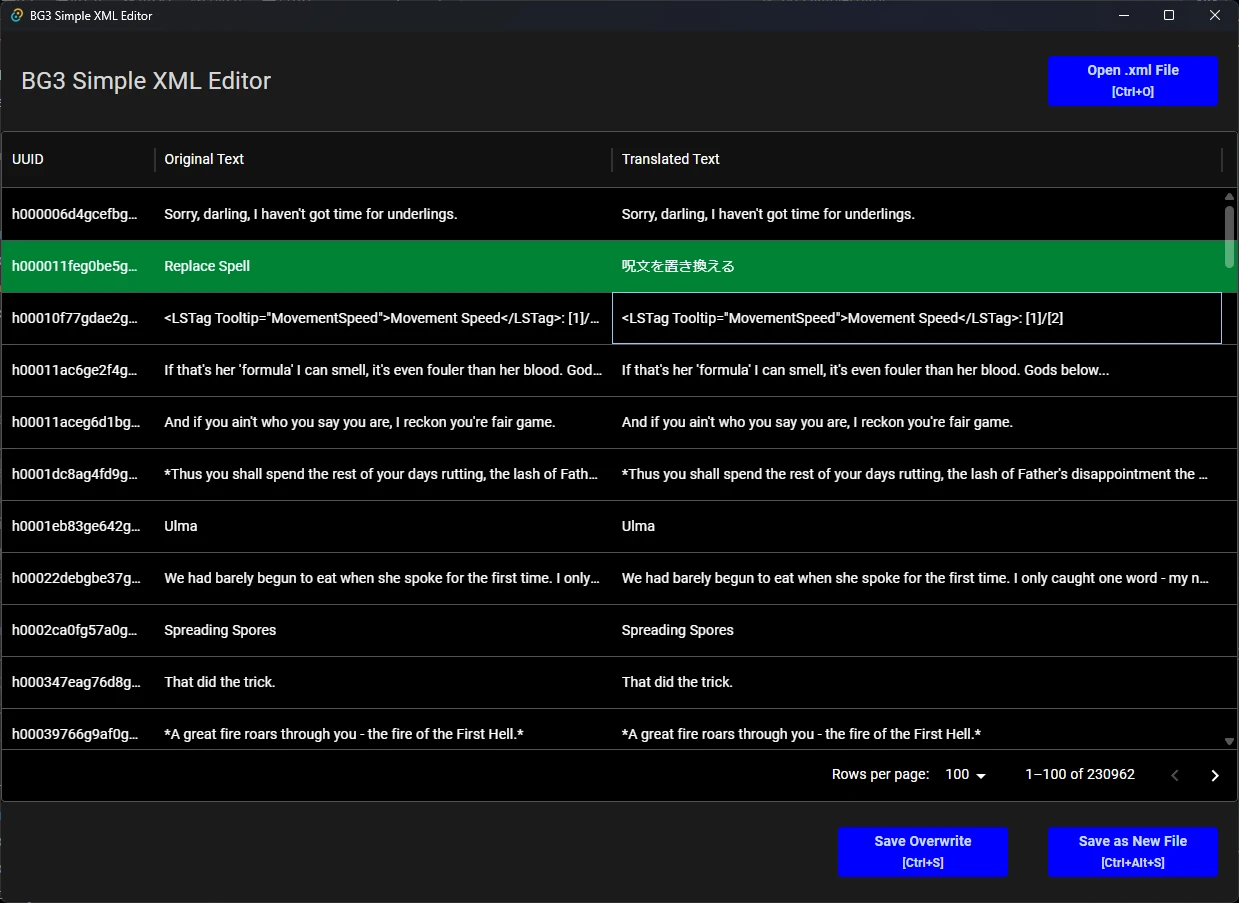
Task: Click the table scrollbar down arrow
Action: click(1230, 741)
